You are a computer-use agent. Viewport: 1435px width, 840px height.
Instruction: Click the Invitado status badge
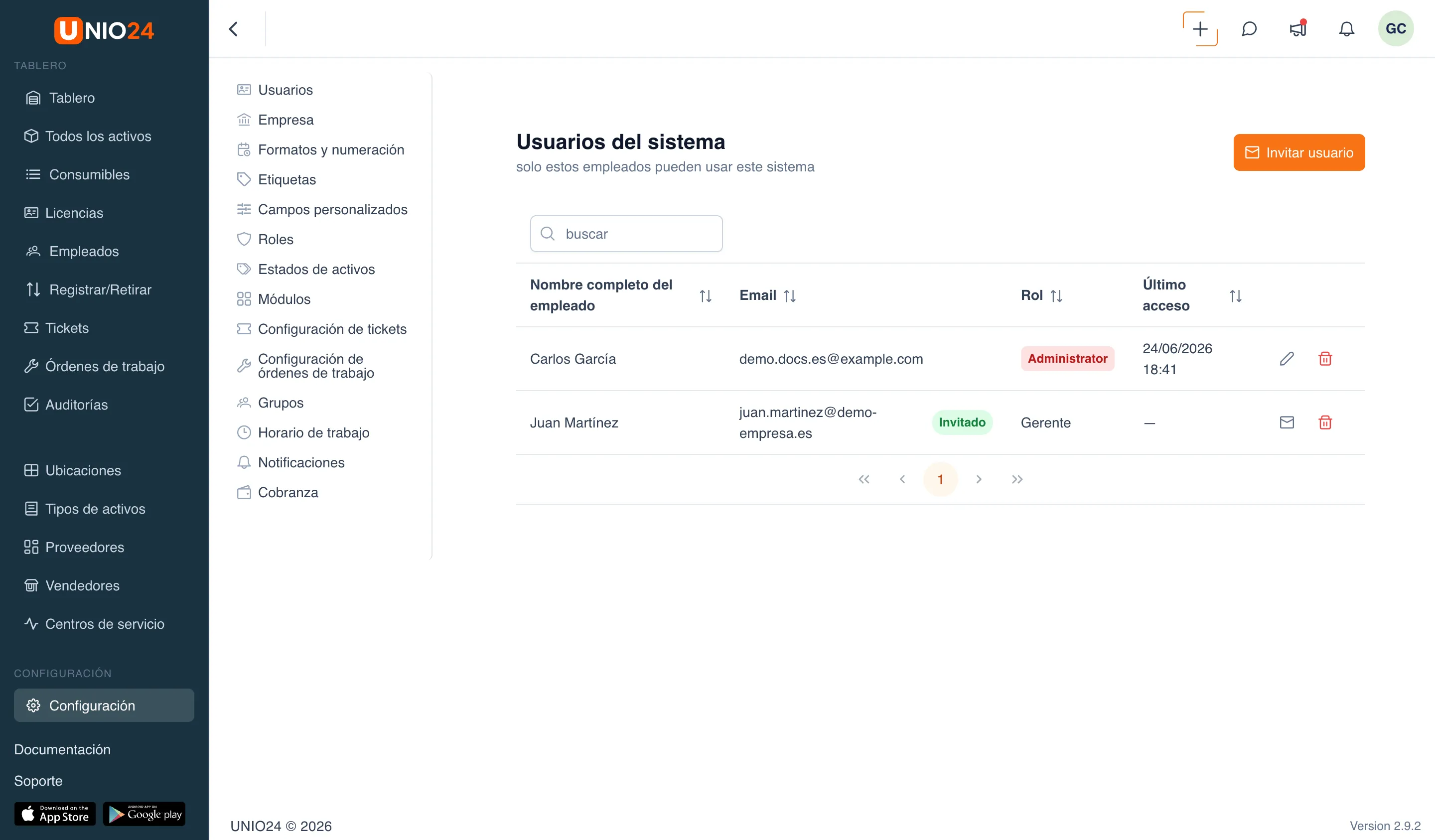coord(962,422)
